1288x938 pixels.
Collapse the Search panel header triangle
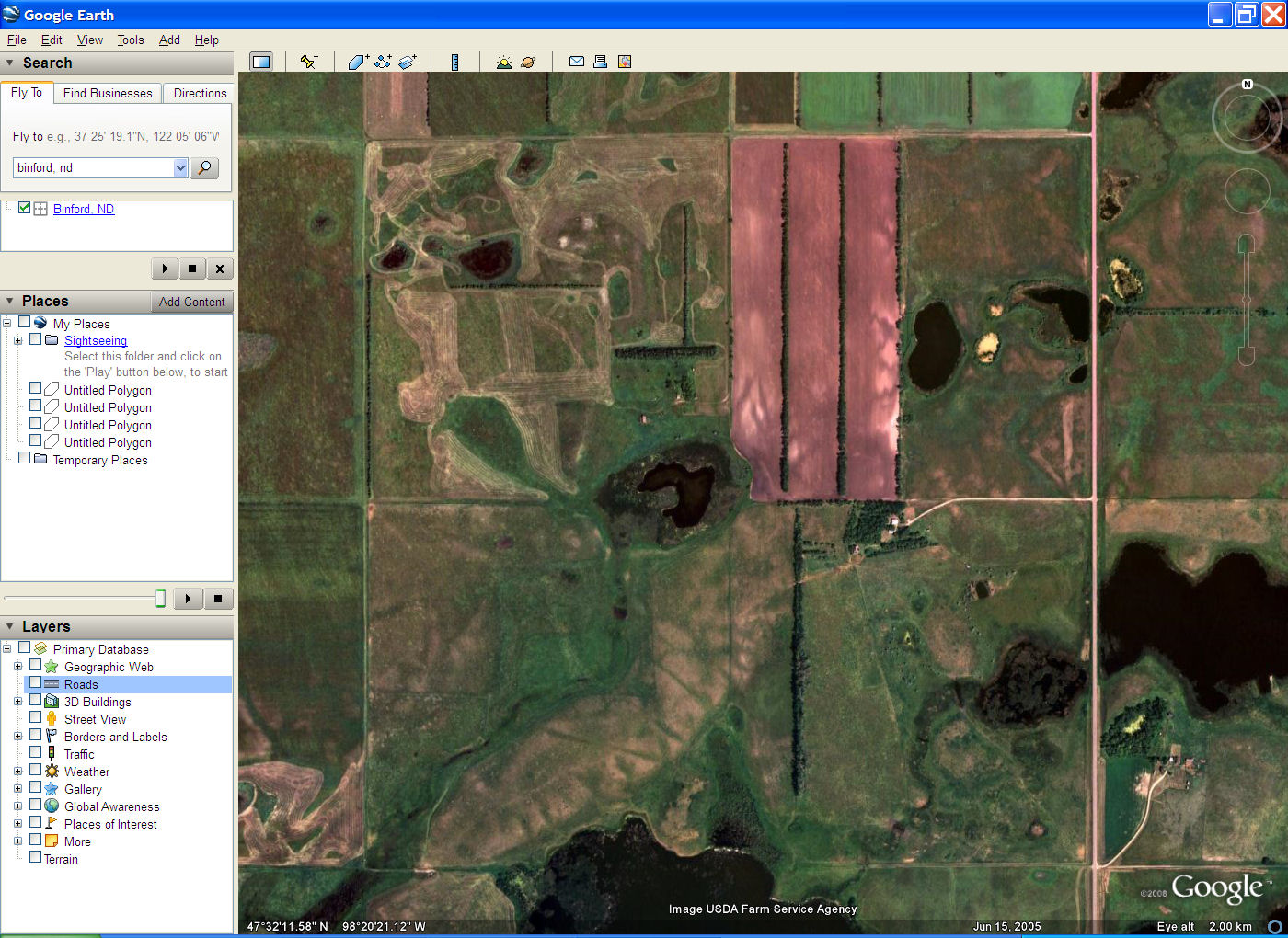pyautogui.click(x=10, y=63)
